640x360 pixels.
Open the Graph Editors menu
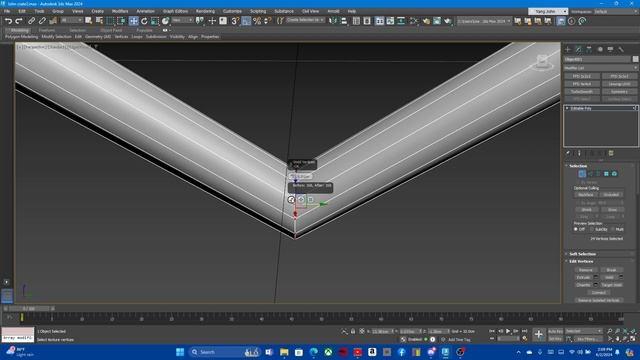coord(176,11)
